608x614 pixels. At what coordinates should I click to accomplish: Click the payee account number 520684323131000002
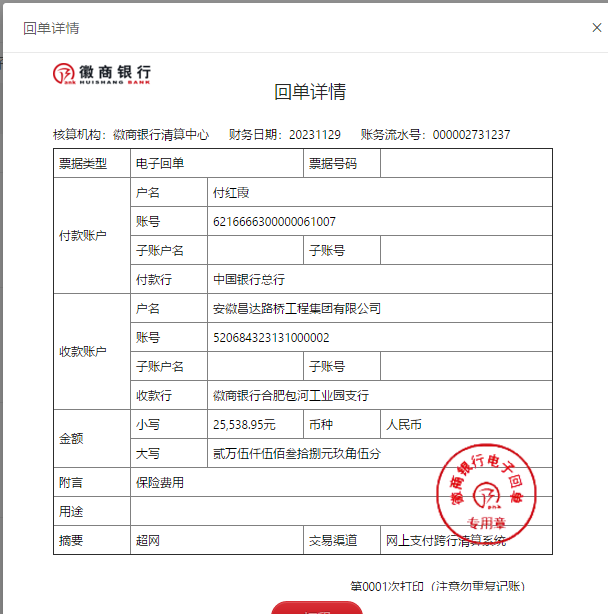click(271, 338)
